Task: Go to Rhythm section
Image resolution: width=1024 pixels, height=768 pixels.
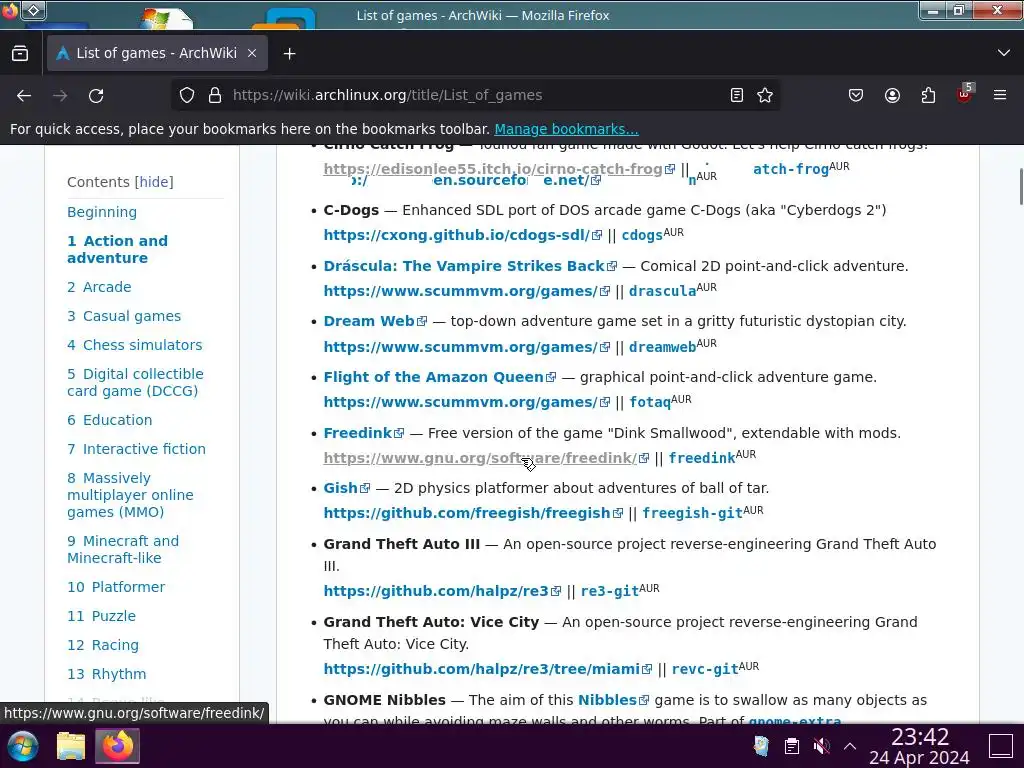Action: (x=106, y=674)
